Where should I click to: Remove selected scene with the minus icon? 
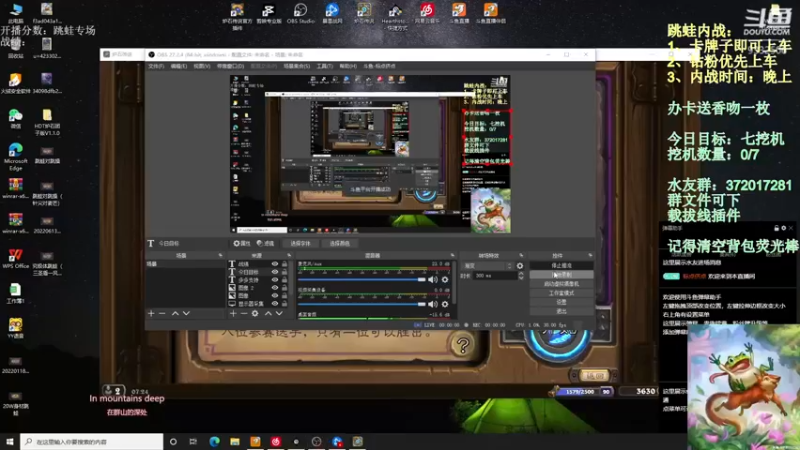pyautogui.click(x=162, y=313)
